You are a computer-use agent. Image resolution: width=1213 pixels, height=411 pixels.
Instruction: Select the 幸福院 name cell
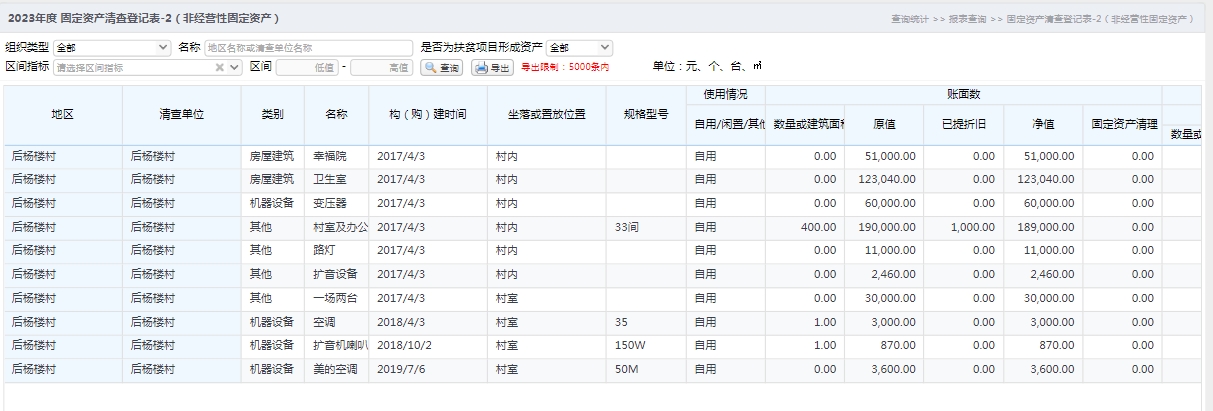[x=336, y=156]
